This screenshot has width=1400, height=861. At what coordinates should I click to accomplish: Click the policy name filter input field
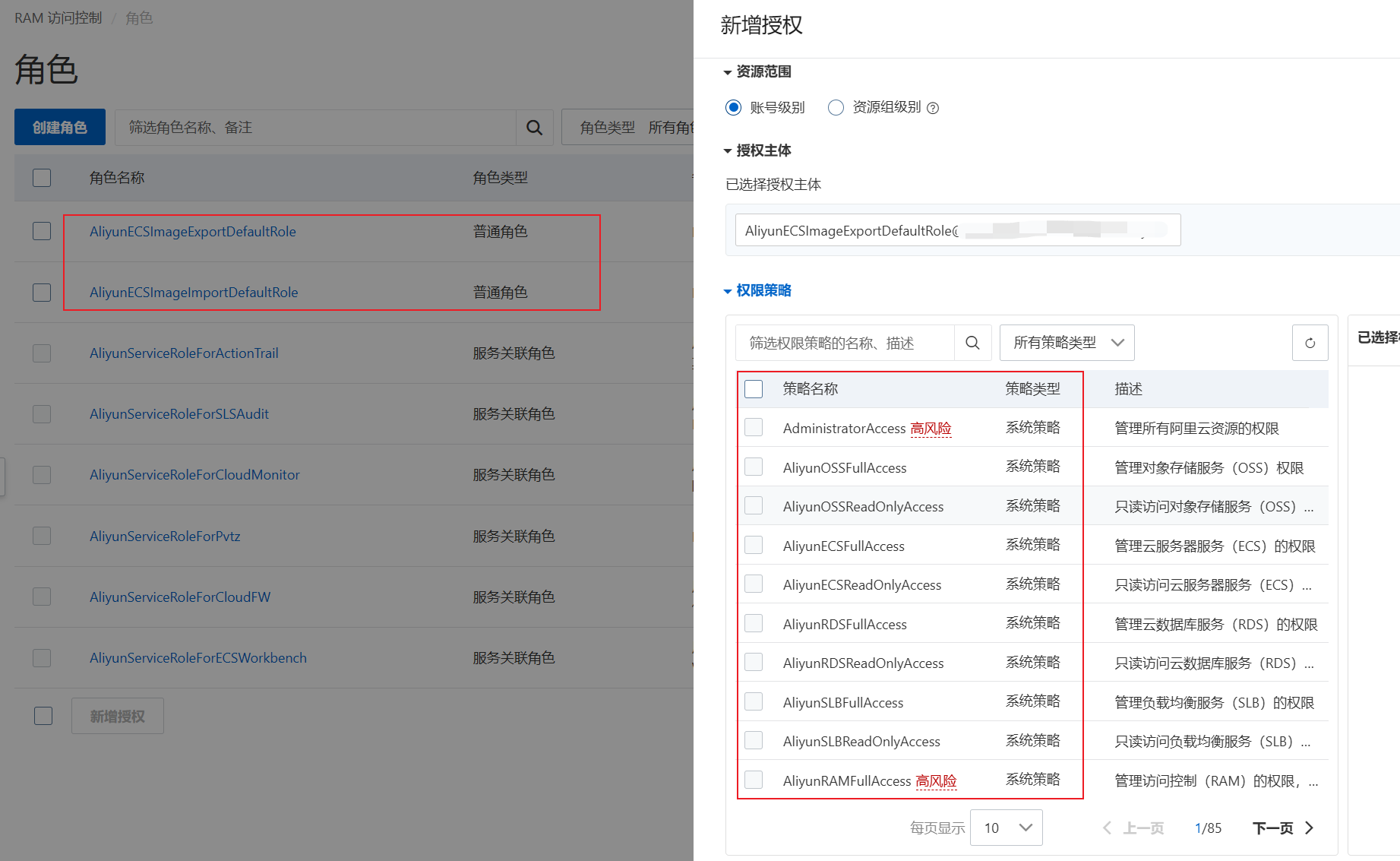(x=845, y=343)
